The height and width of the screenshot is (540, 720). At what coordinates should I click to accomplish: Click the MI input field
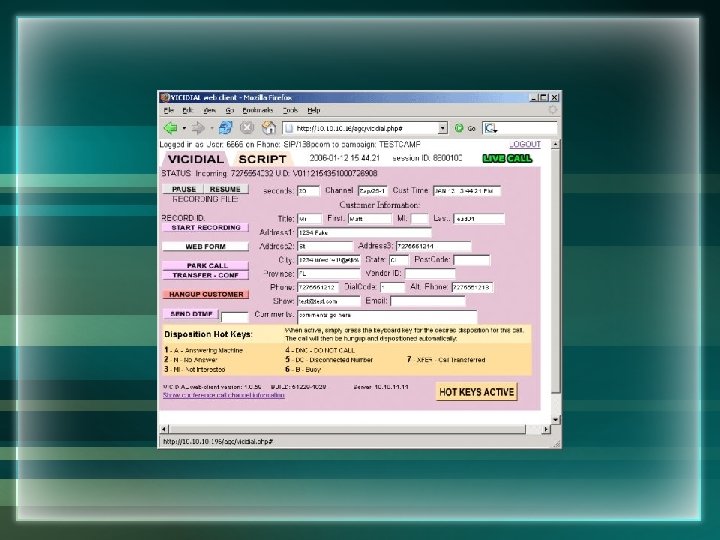[419, 219]
